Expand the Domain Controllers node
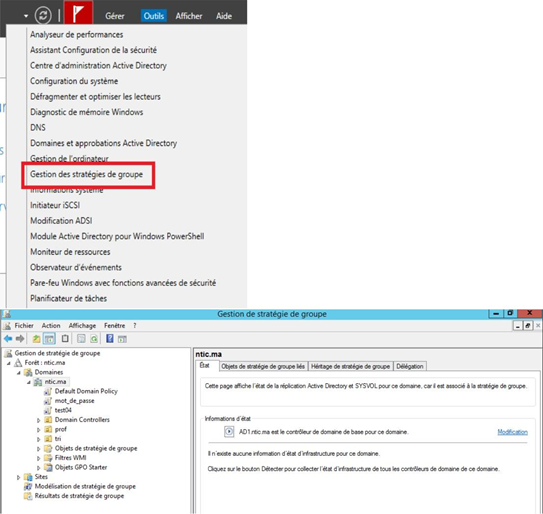The height and width of the screenshot is (514, 543). tap(39, 420)
